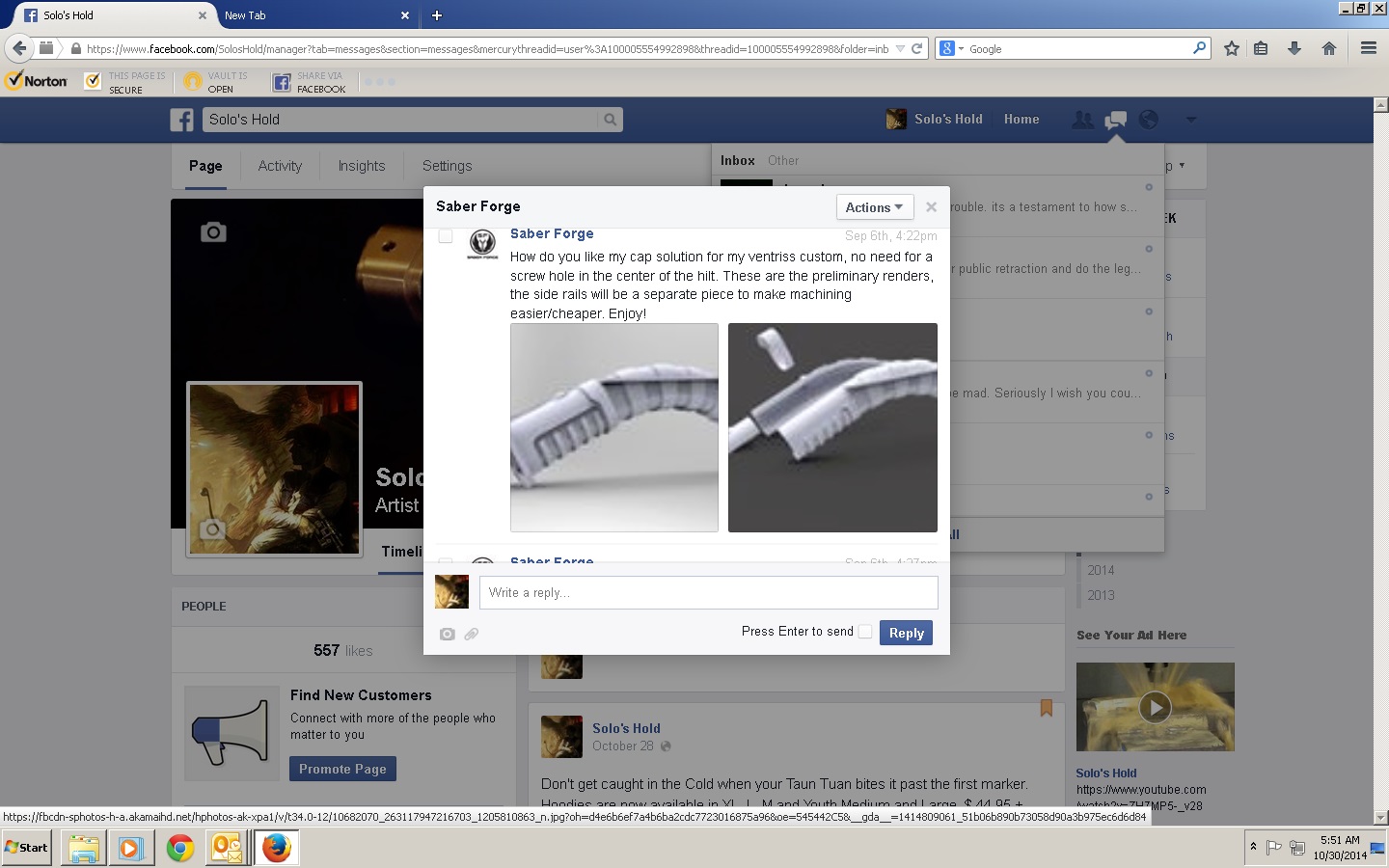Image resolution: width=1389 pixels, height=868 pixels.
Task: Click the camera icon on profile picture
Action: (212, 529)
